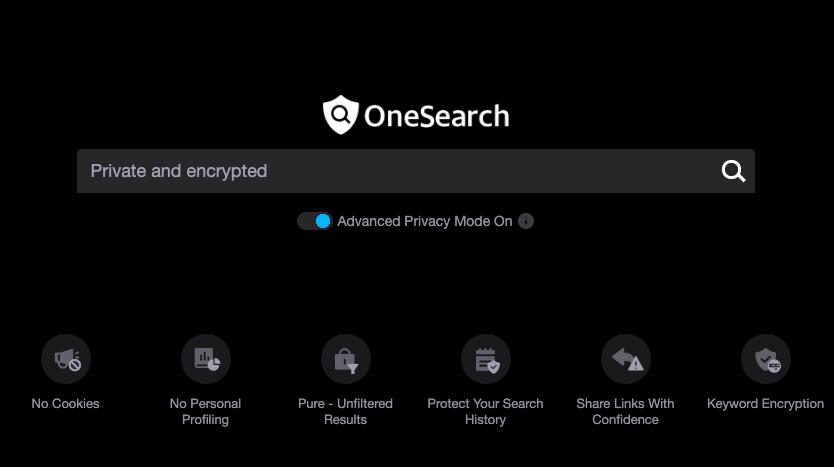
Task: Click the Protect Your Search History label
Action: point(486,411)
